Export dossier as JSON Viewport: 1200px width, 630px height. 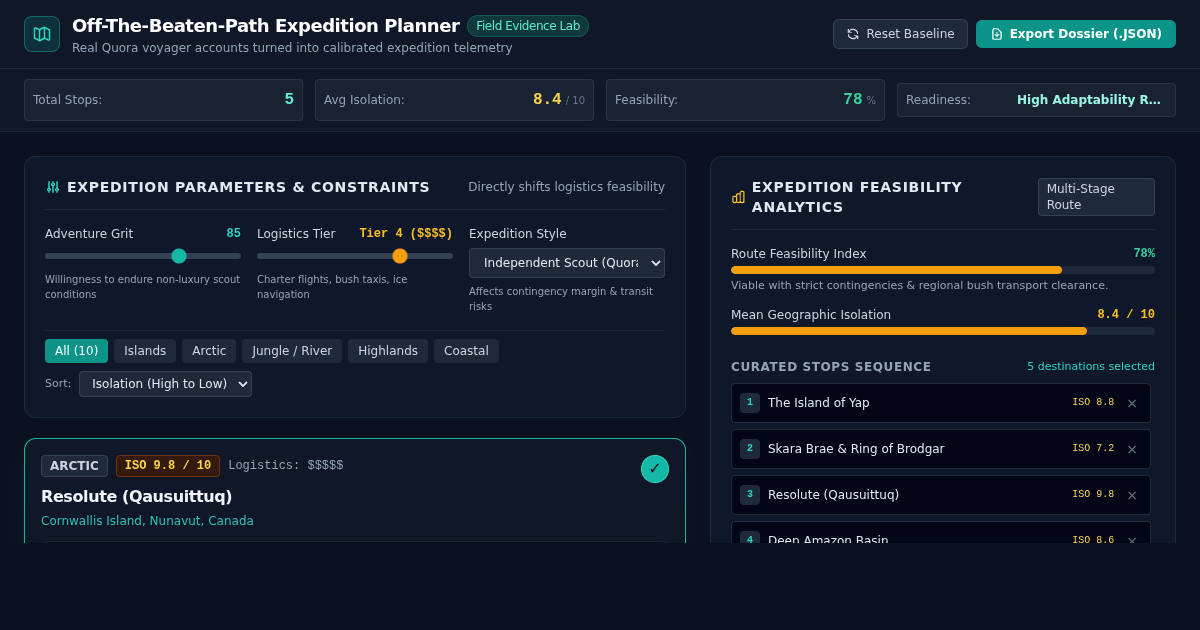(x=1076, y=34)
